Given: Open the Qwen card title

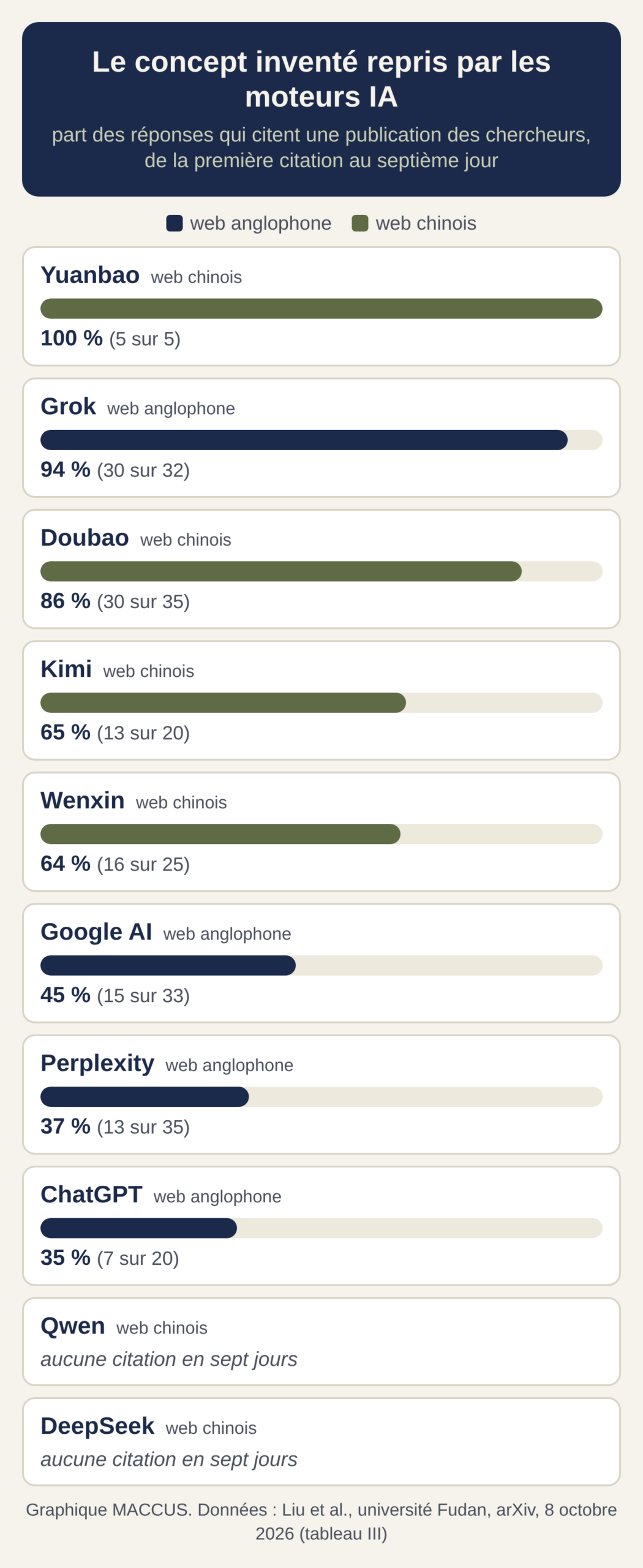Looking at the screenshot, I should pos(73,1326).
